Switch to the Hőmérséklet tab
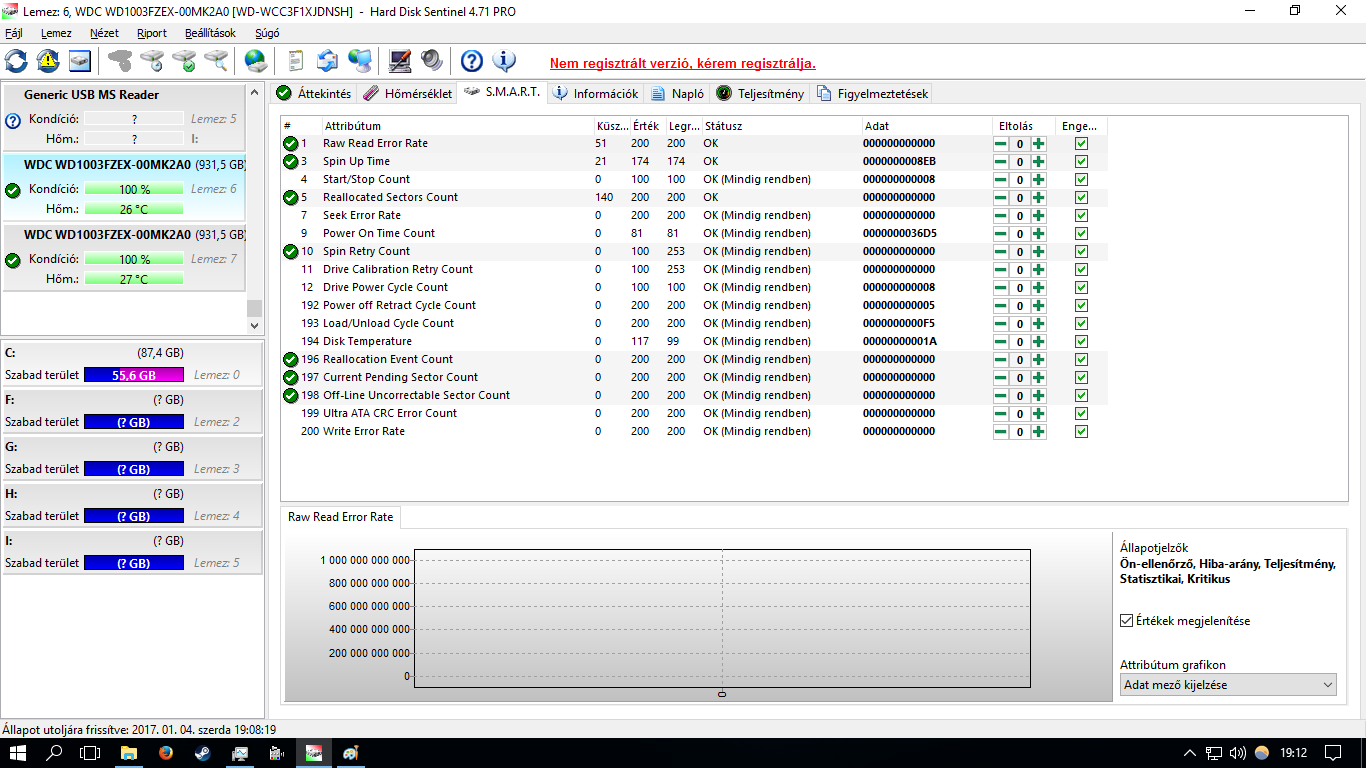The height and width of the screenshot is (768, 1366). 407,93
